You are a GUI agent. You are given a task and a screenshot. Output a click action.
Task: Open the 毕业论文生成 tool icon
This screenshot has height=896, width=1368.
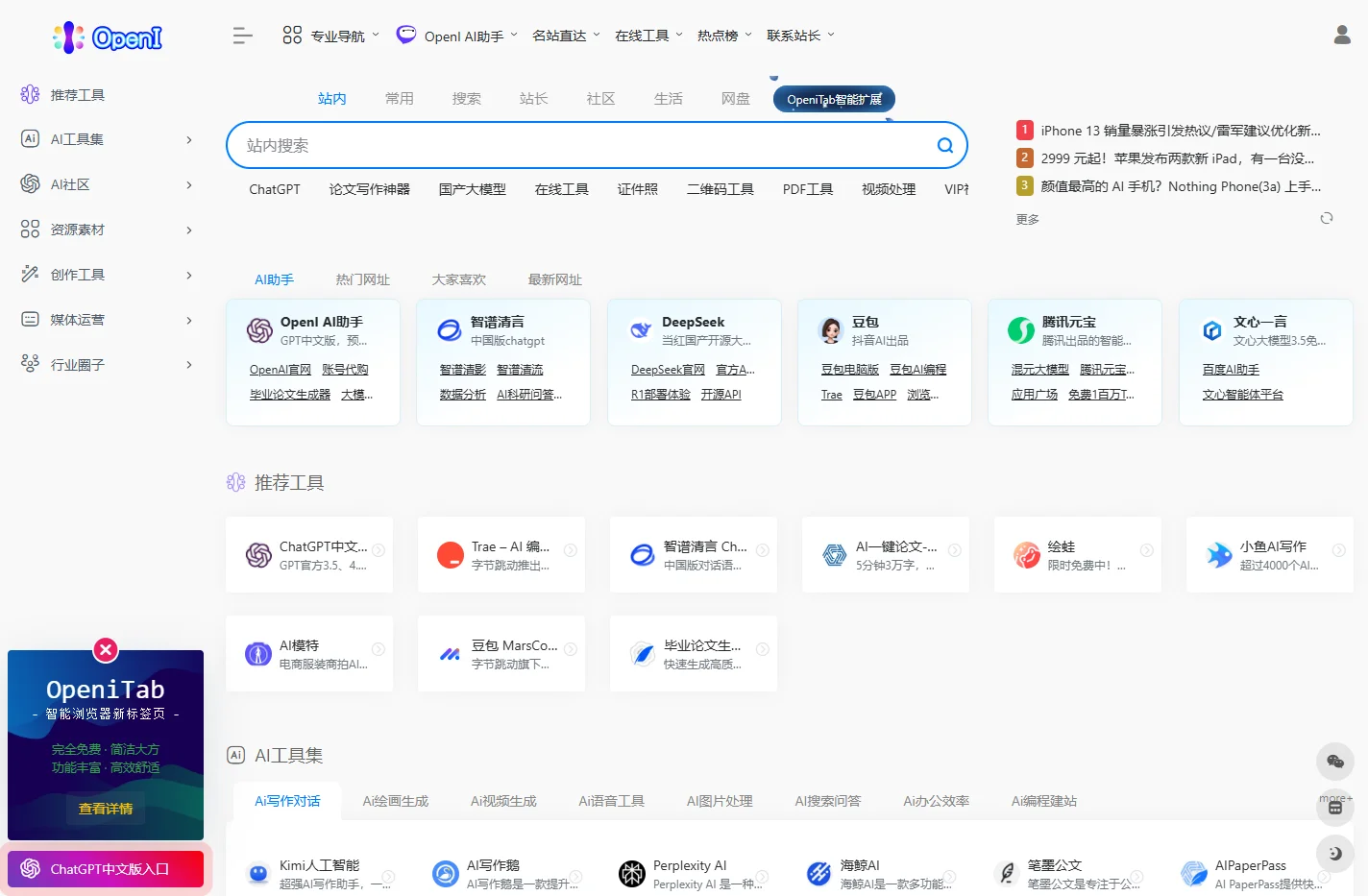pyautogui.click(x=643, y=654)
